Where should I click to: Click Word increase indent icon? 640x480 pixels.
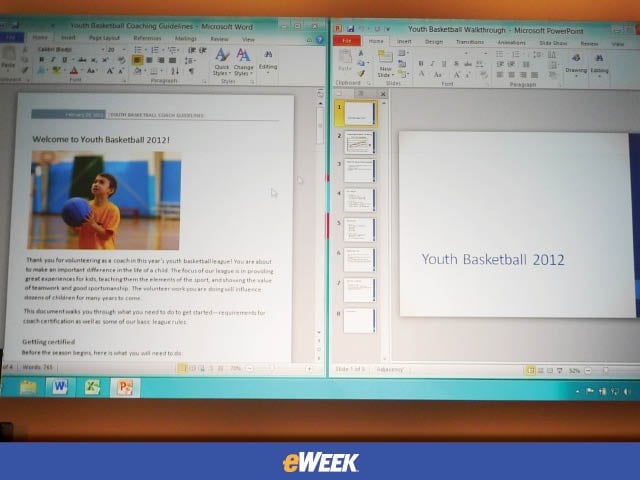coord(202,50)
